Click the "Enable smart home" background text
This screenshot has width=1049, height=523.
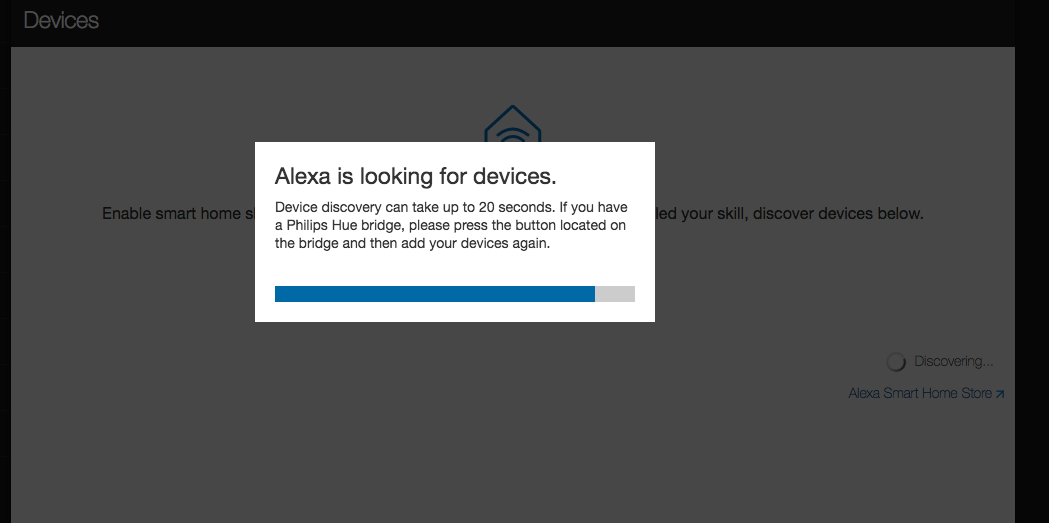pyautogui.click(x=170, y=214)
